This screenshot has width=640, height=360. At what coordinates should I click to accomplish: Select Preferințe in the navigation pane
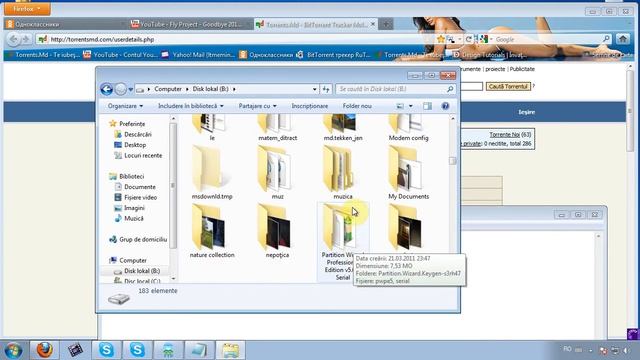point(127,124)
